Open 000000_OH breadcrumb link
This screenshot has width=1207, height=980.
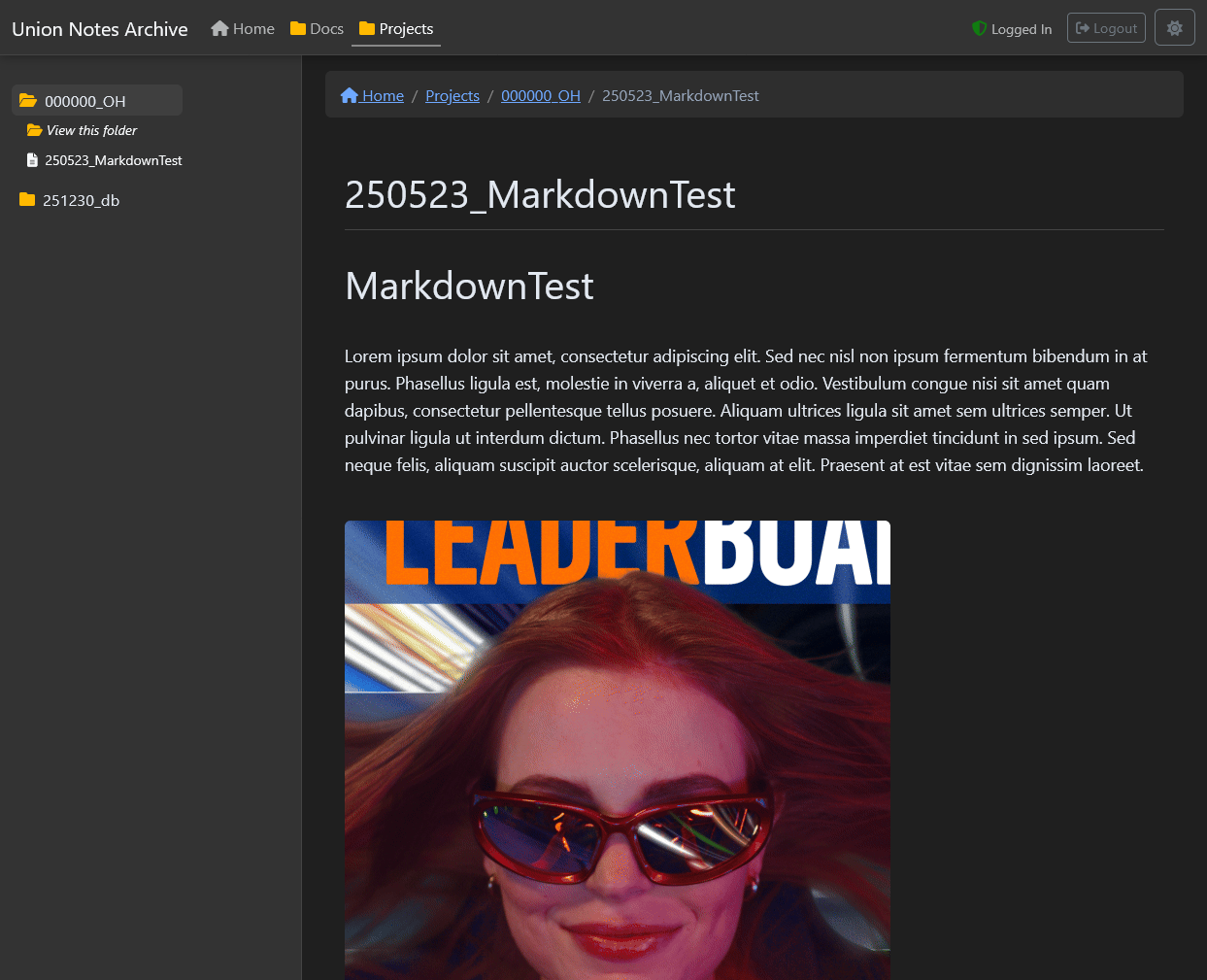pyautogui.click(x=541, y=95)
